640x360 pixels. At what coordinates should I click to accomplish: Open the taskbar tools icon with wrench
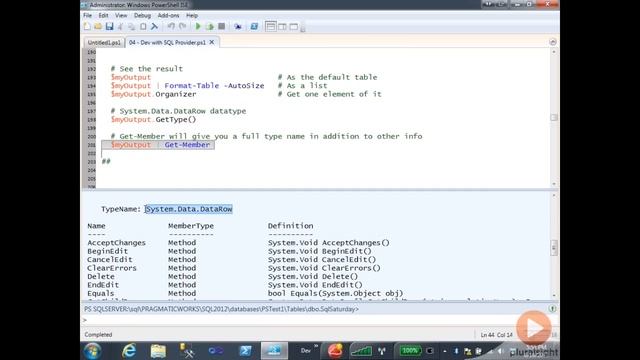(x=187, y=351)
